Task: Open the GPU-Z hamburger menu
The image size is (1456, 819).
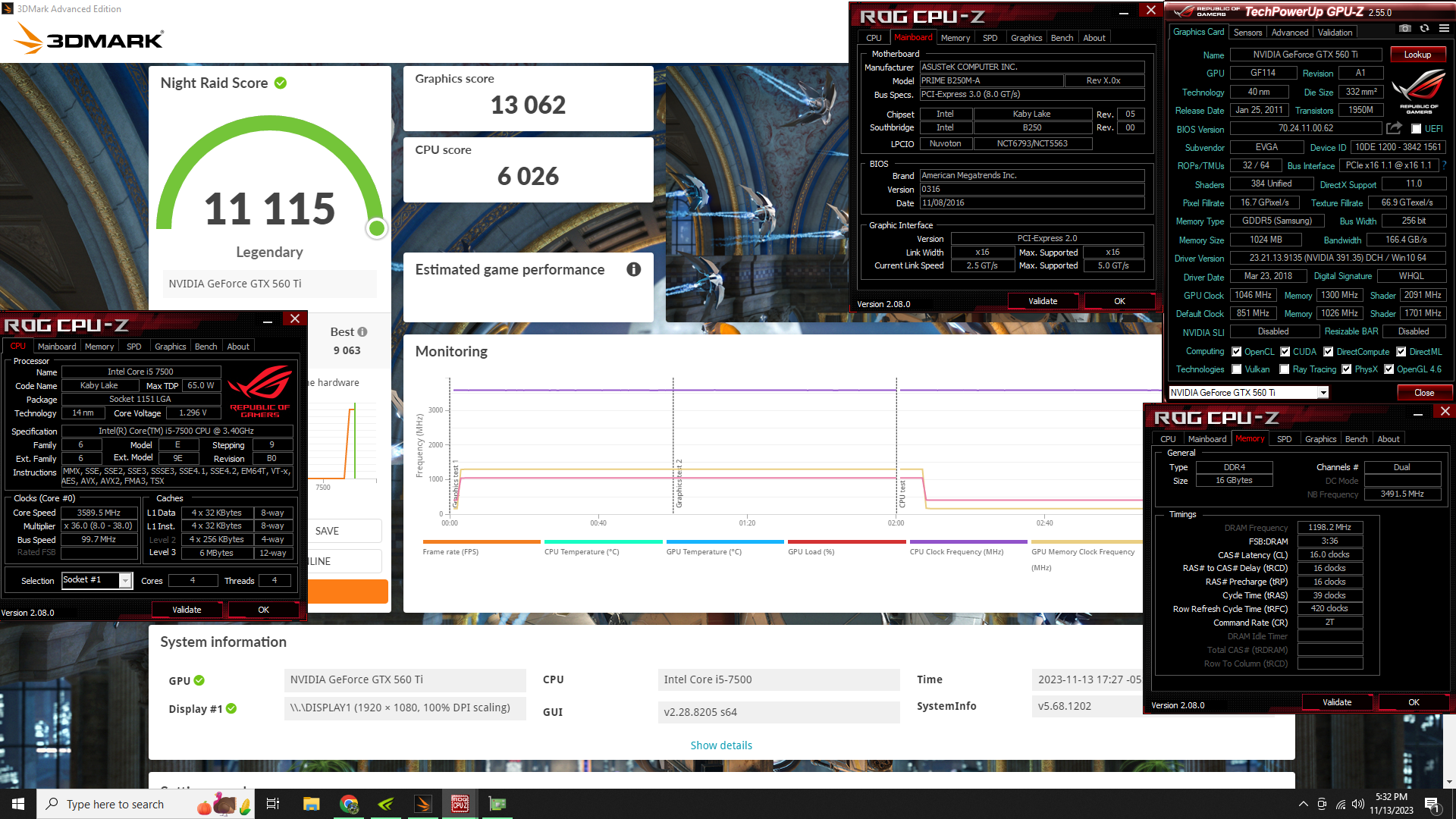Action: click(x=1444, y=29)
